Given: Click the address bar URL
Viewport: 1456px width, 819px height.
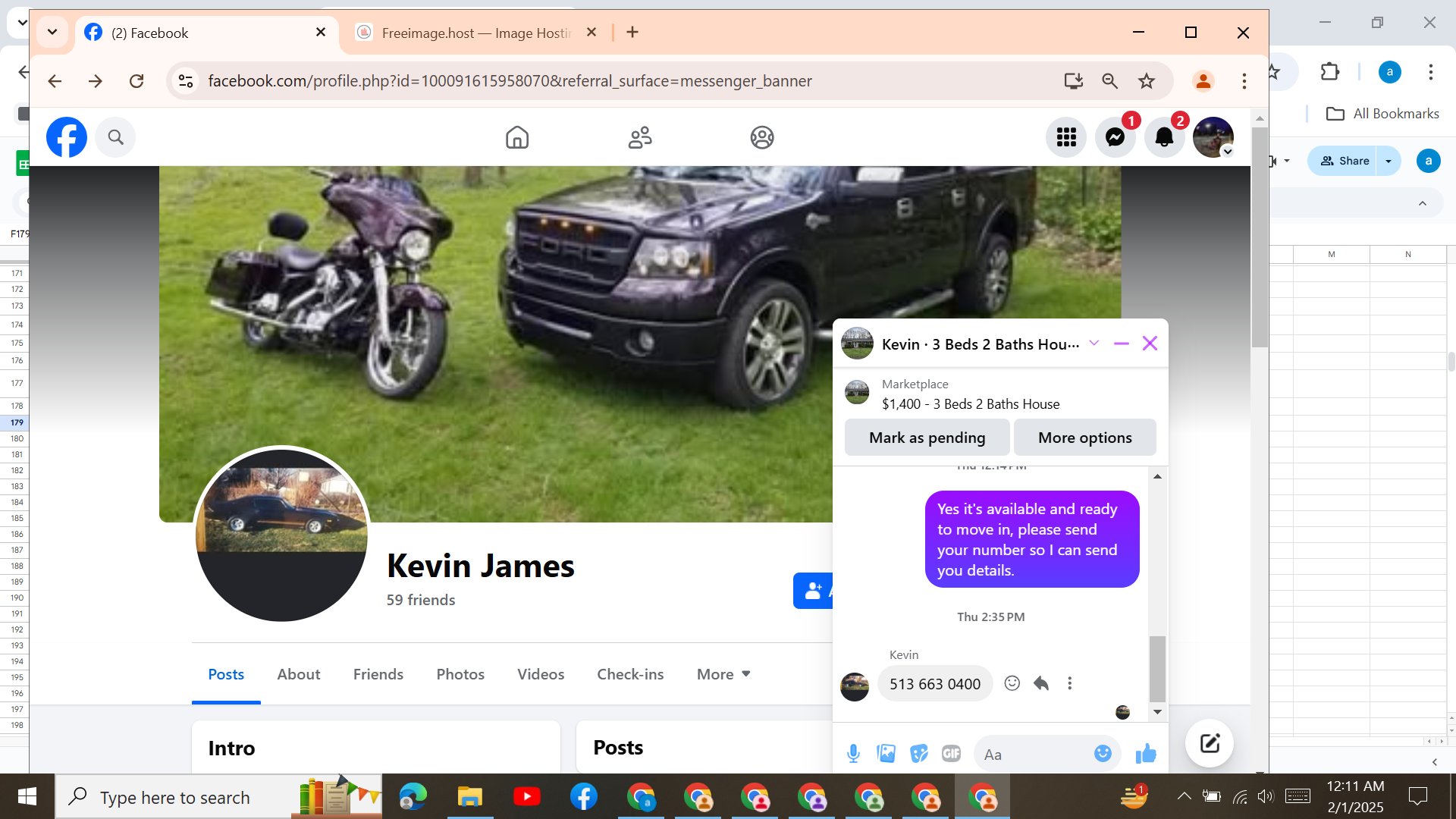Looking at the screenshot, I should pos(510,81).
